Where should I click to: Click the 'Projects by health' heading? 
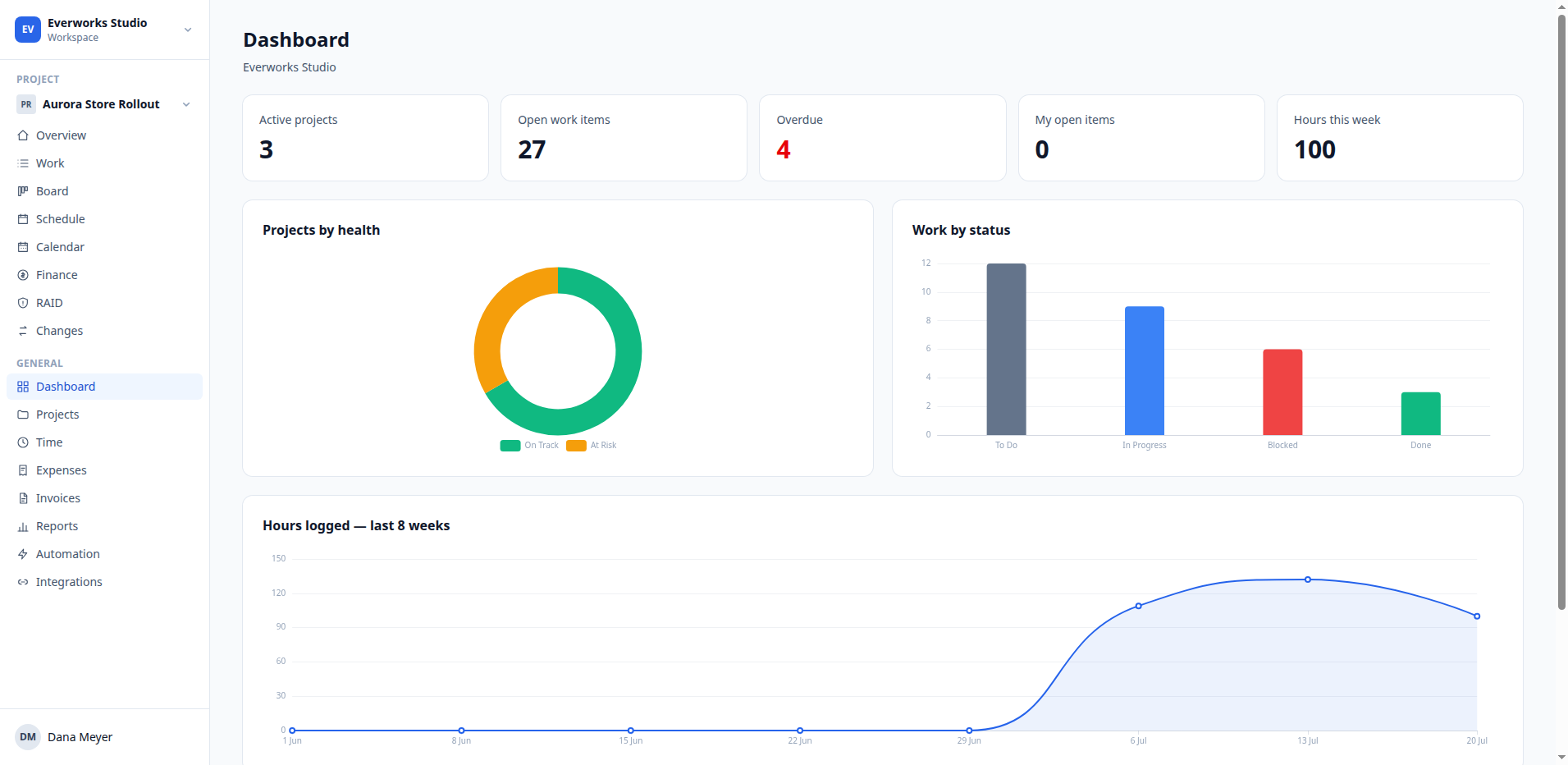pos(321,231)
